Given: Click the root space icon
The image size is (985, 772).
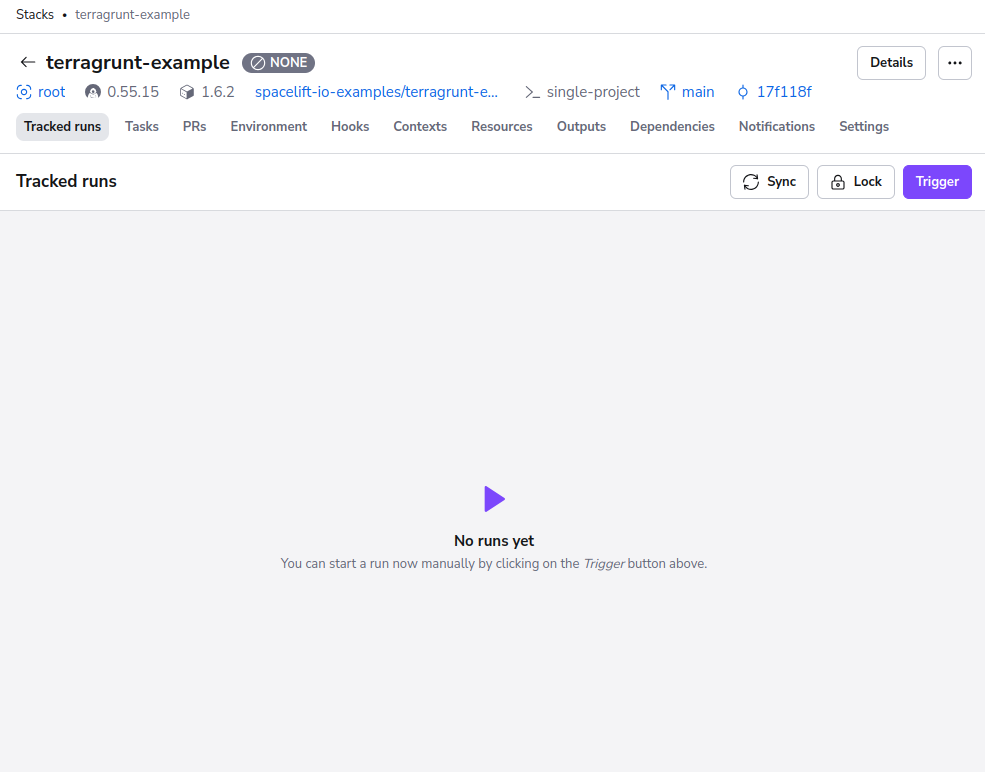Looking at the screenshot, I should [x=22, y=91].
